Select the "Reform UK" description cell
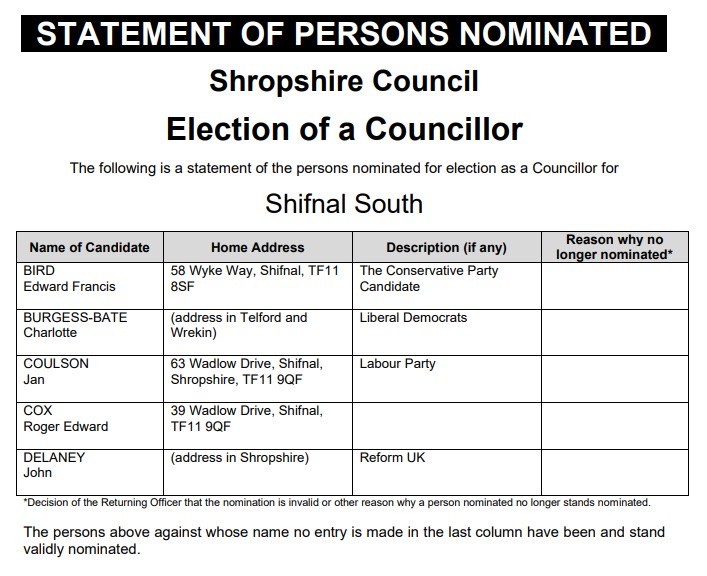Screen dimensions: 707x576 click(393, 458)
